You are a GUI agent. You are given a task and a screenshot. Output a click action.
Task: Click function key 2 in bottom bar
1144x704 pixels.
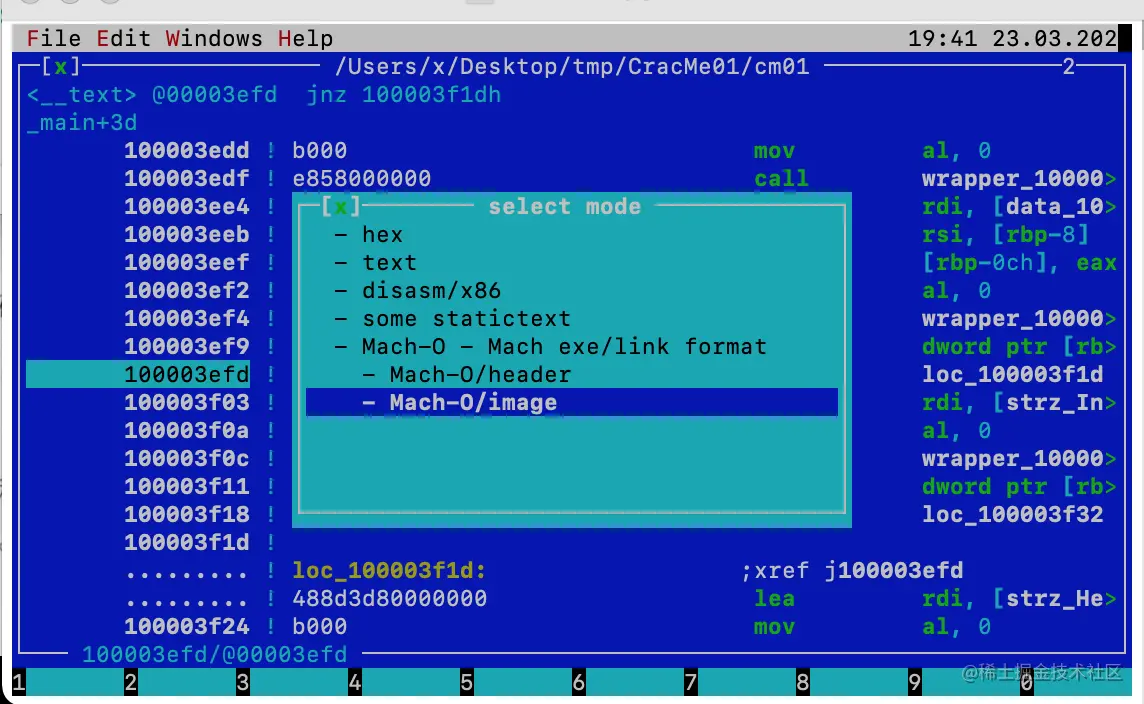(131, 683)
